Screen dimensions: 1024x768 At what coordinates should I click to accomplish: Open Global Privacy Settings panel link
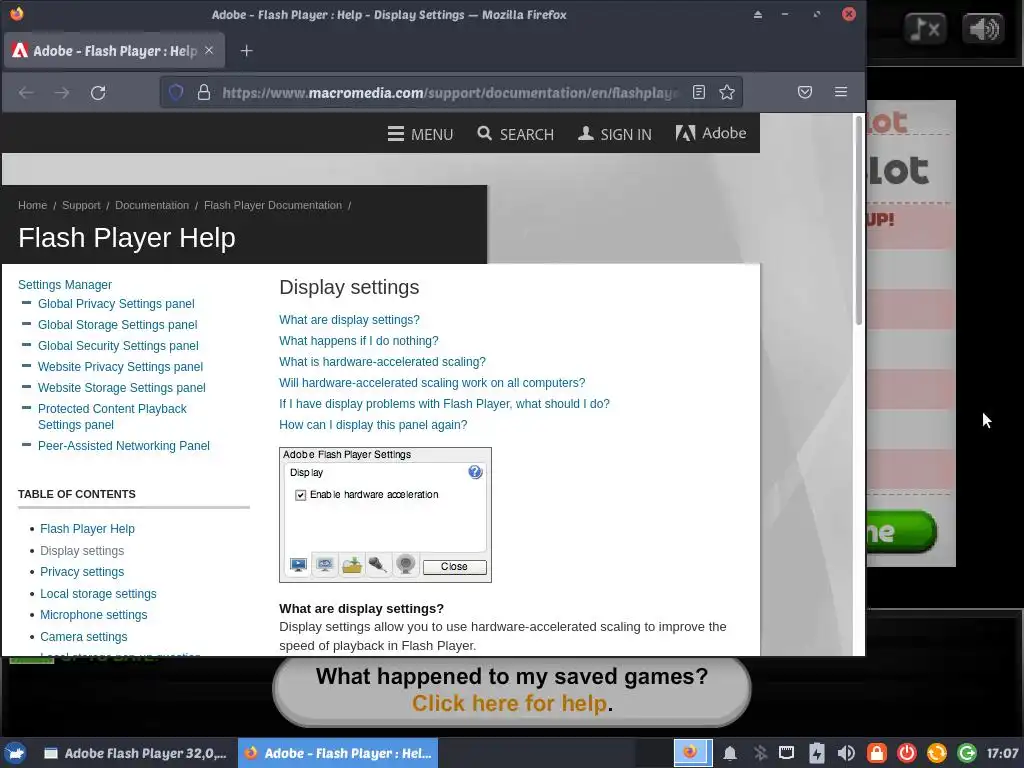coord(116,304)
